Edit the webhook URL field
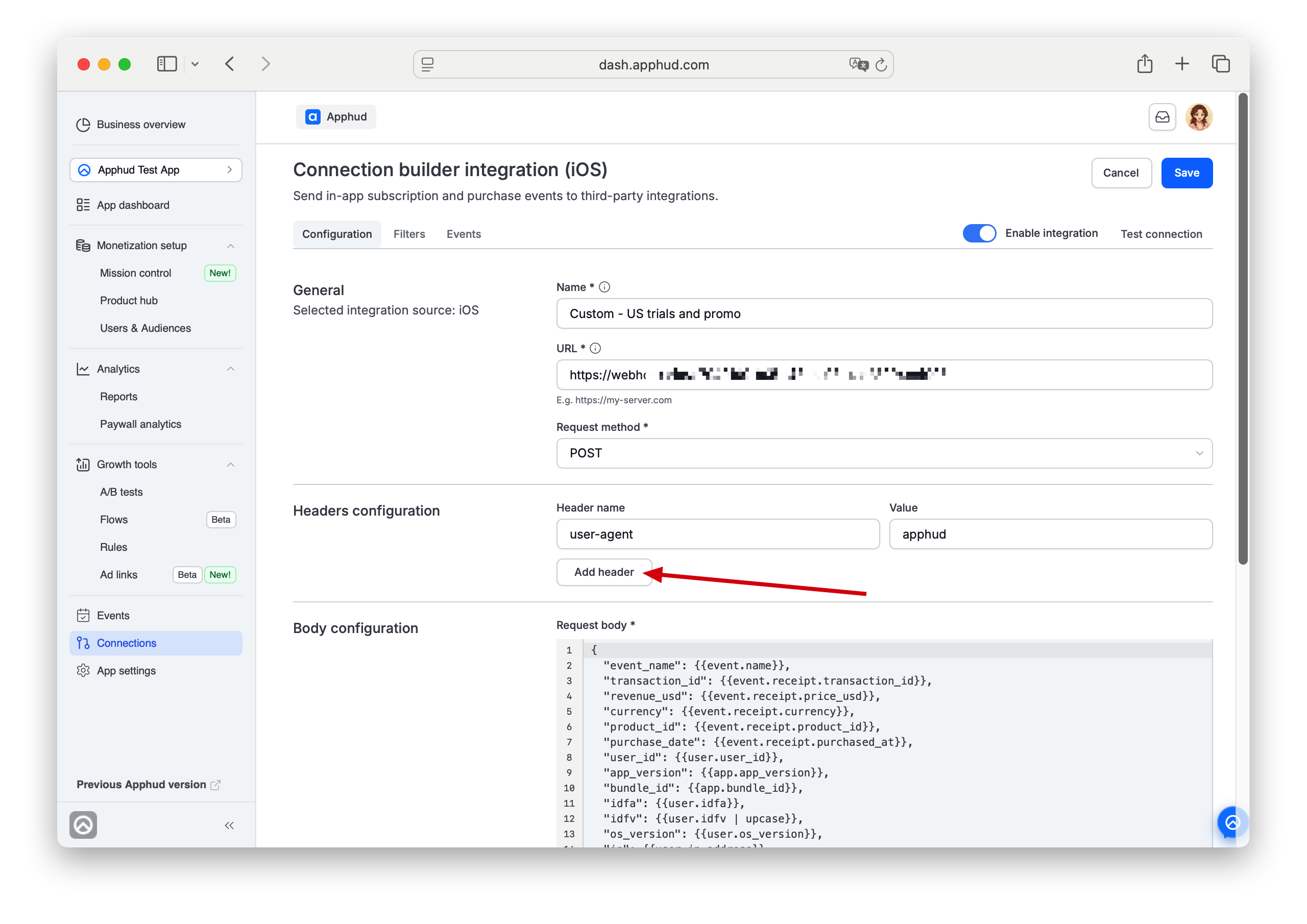Screen dimensions: 1307x924 pos(884,375)
